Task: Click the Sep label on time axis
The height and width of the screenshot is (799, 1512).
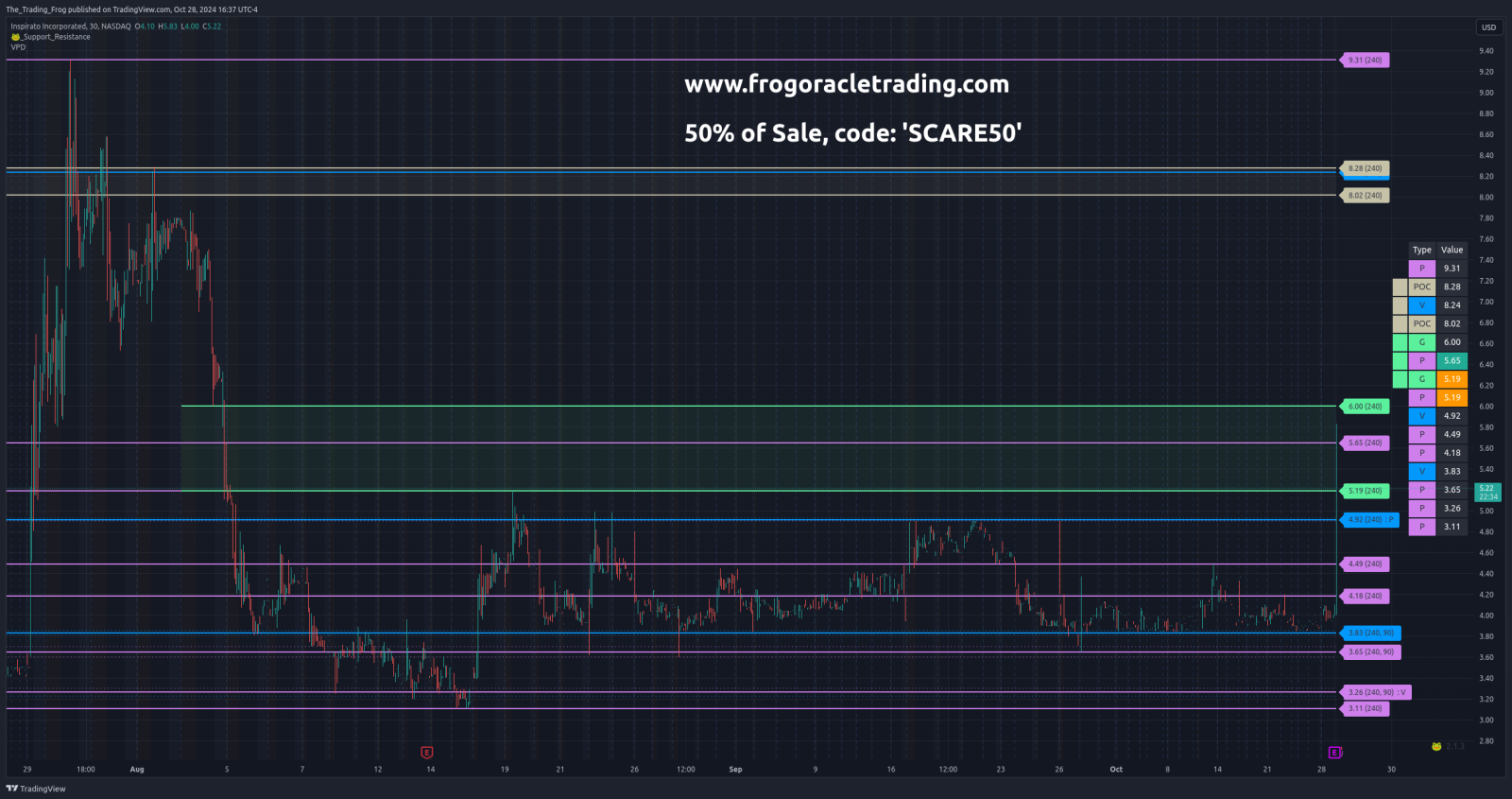Action: tap(735, 770)
